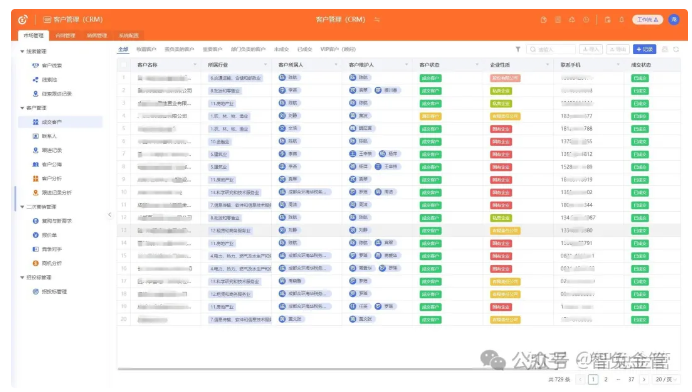692x392 pixels.
Task: Toggle the select-all checkbox in table header
Action: pyautogui.click(x=124, y=65)
